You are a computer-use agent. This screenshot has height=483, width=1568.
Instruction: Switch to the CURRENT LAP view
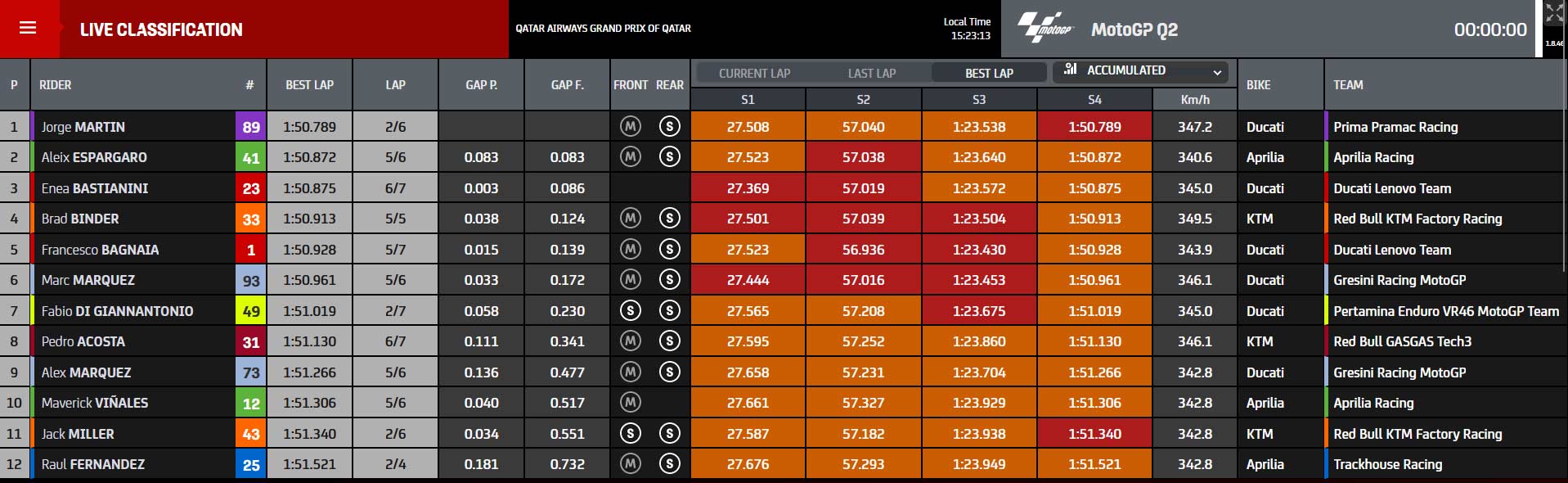point(754,73)
